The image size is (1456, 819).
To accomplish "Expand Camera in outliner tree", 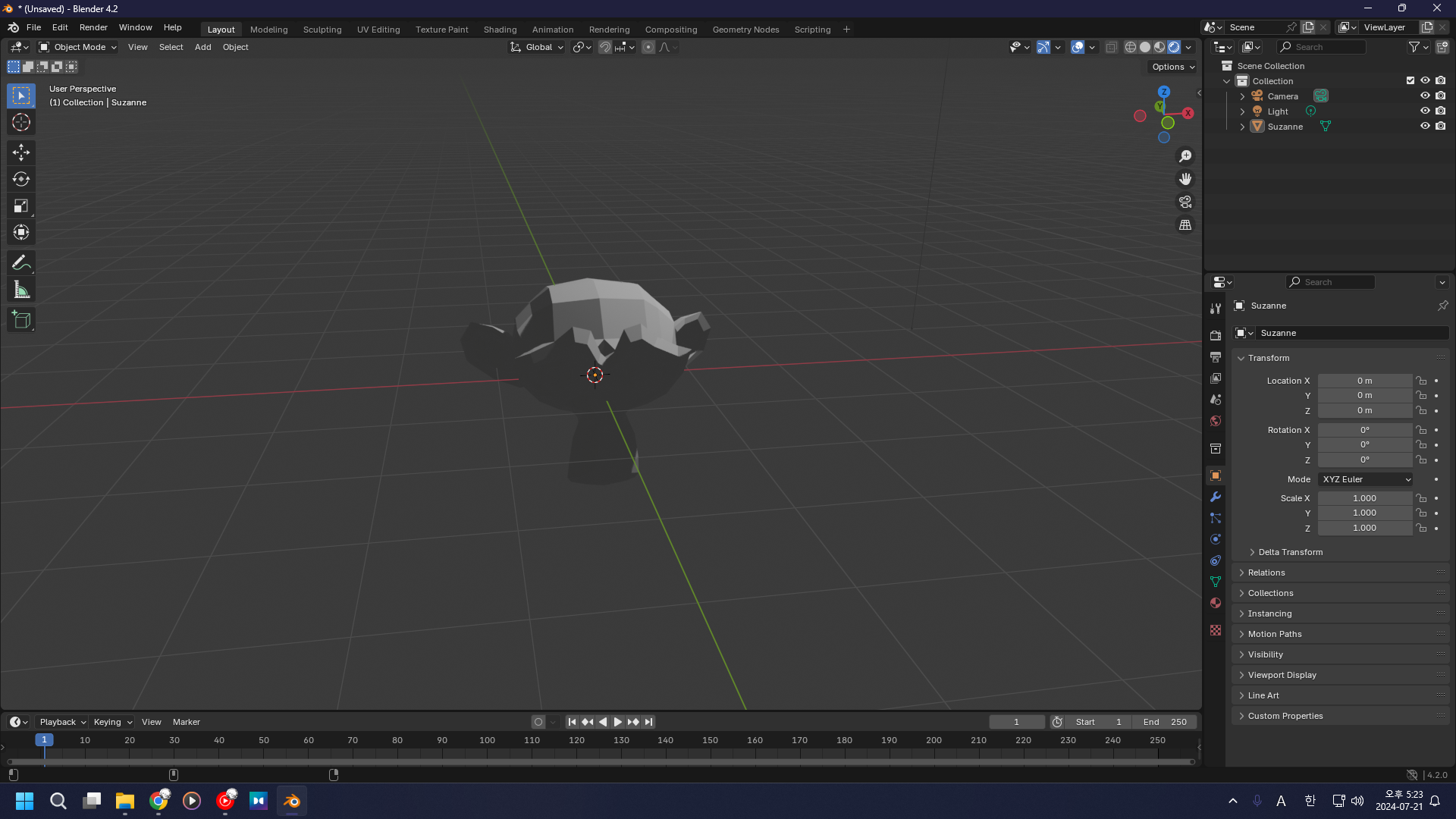I will click(1242, 96).
